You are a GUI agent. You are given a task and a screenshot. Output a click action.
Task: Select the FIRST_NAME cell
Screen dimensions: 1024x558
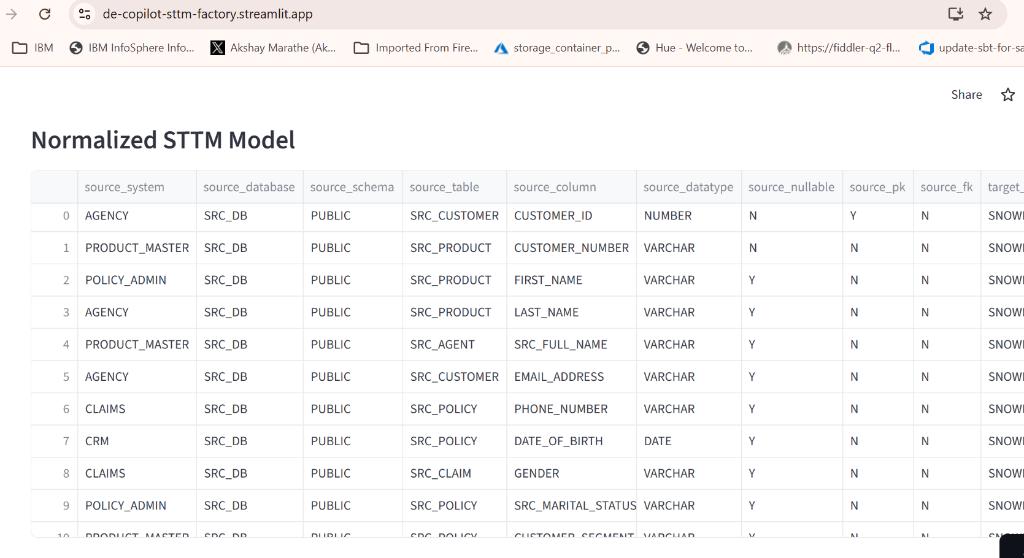(x=571, y=280)
